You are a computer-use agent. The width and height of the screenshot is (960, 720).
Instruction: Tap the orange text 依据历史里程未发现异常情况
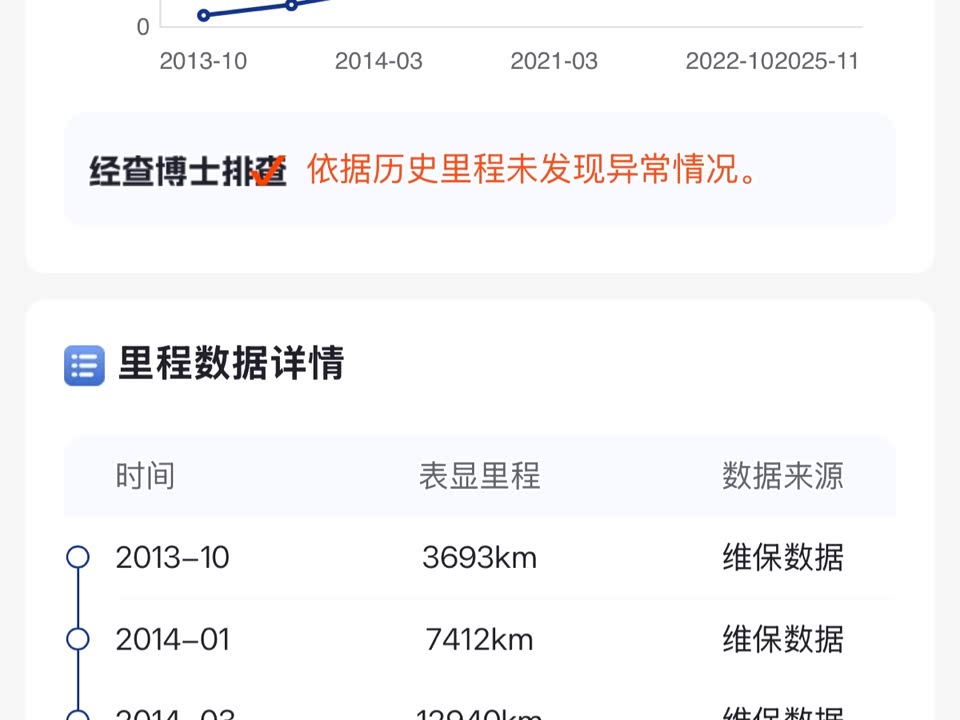coord(532,170)
